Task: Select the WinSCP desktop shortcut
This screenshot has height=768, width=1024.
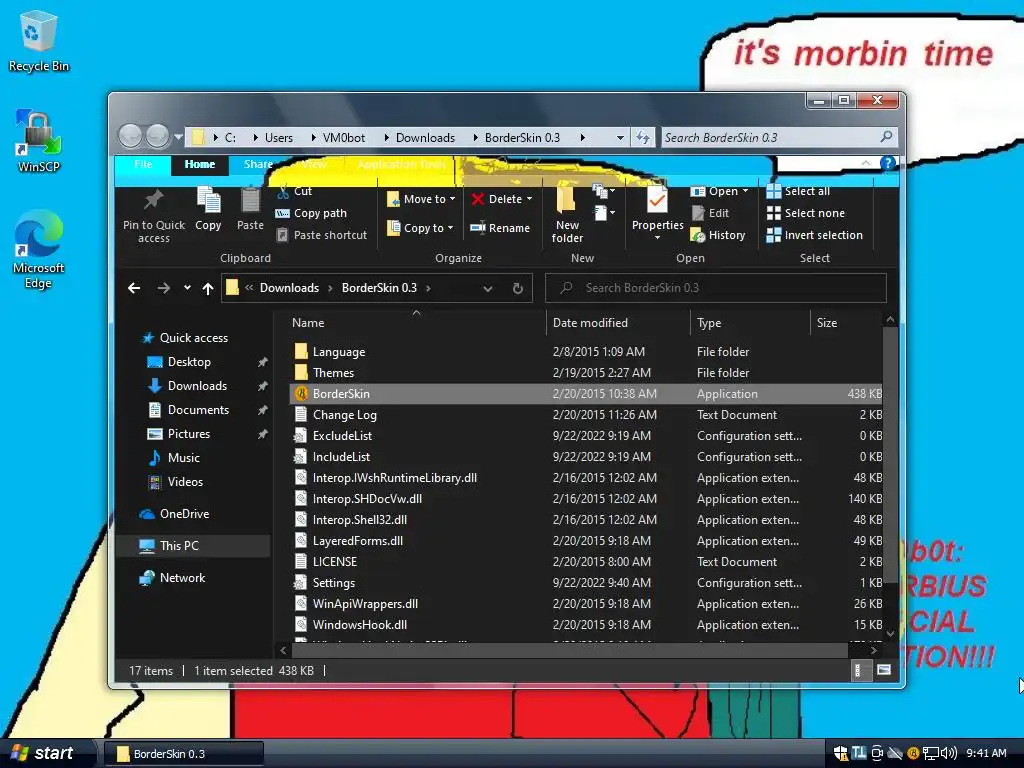Action: (39, 141)
